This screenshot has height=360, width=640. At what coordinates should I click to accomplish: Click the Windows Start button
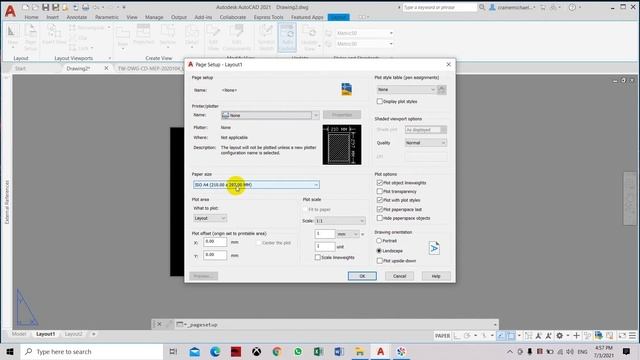coord(10,351)
